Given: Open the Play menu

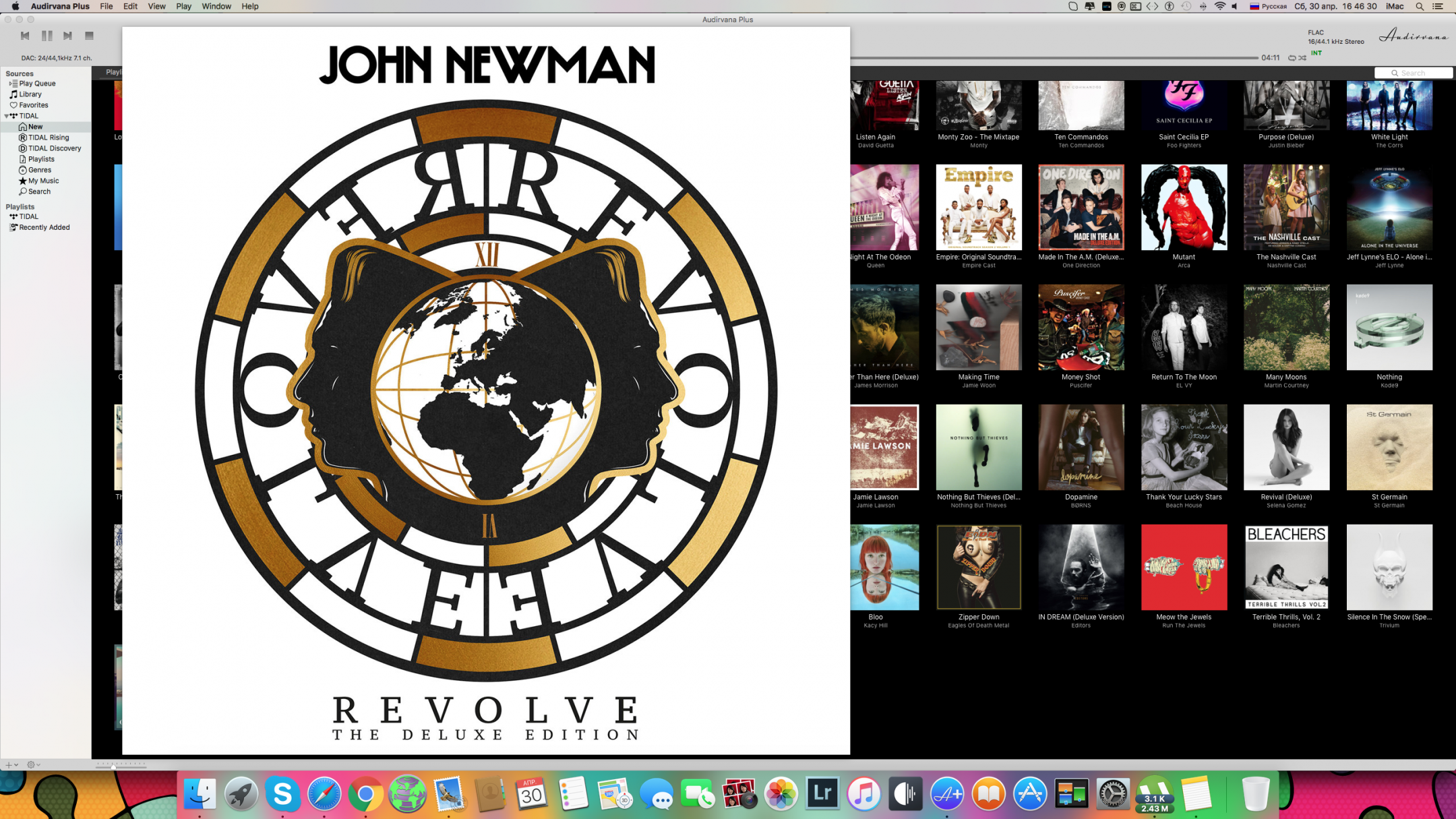Looking at the screenshot, I should (183, 6).
